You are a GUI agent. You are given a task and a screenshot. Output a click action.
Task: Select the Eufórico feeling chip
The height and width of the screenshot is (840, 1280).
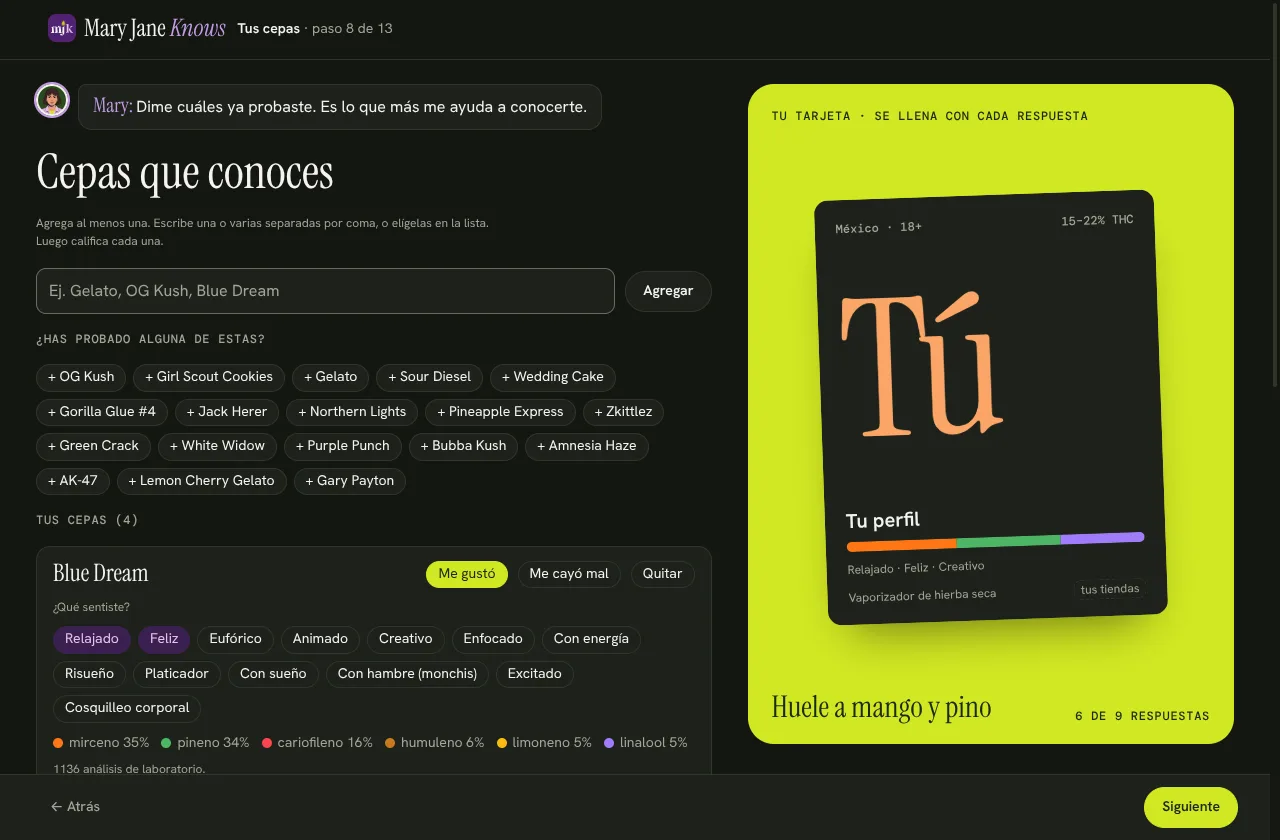(235, 639)
